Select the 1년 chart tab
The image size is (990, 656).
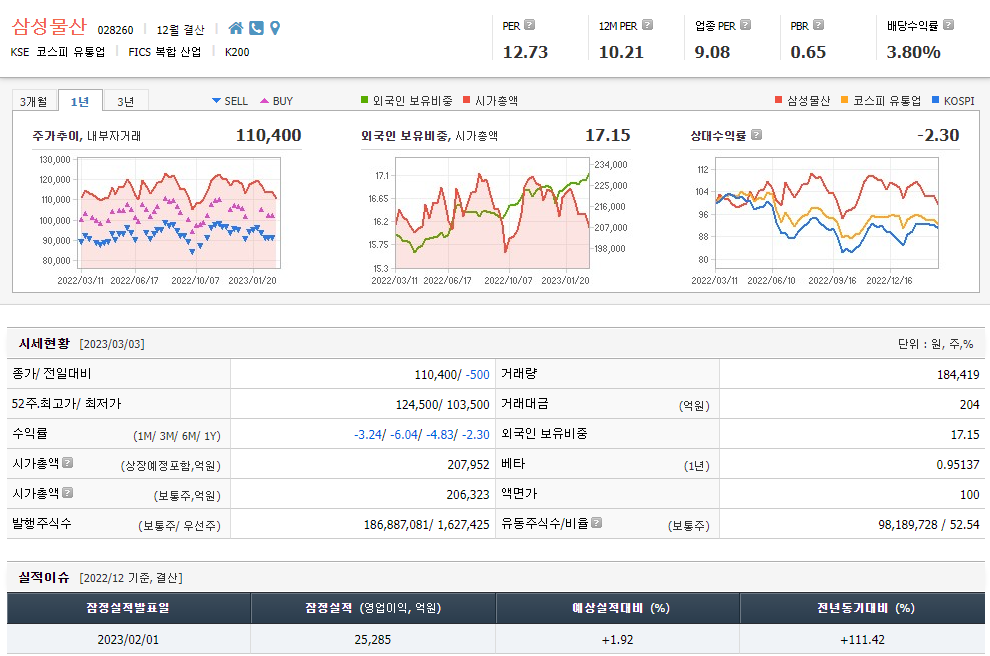[x=80, y=102]
